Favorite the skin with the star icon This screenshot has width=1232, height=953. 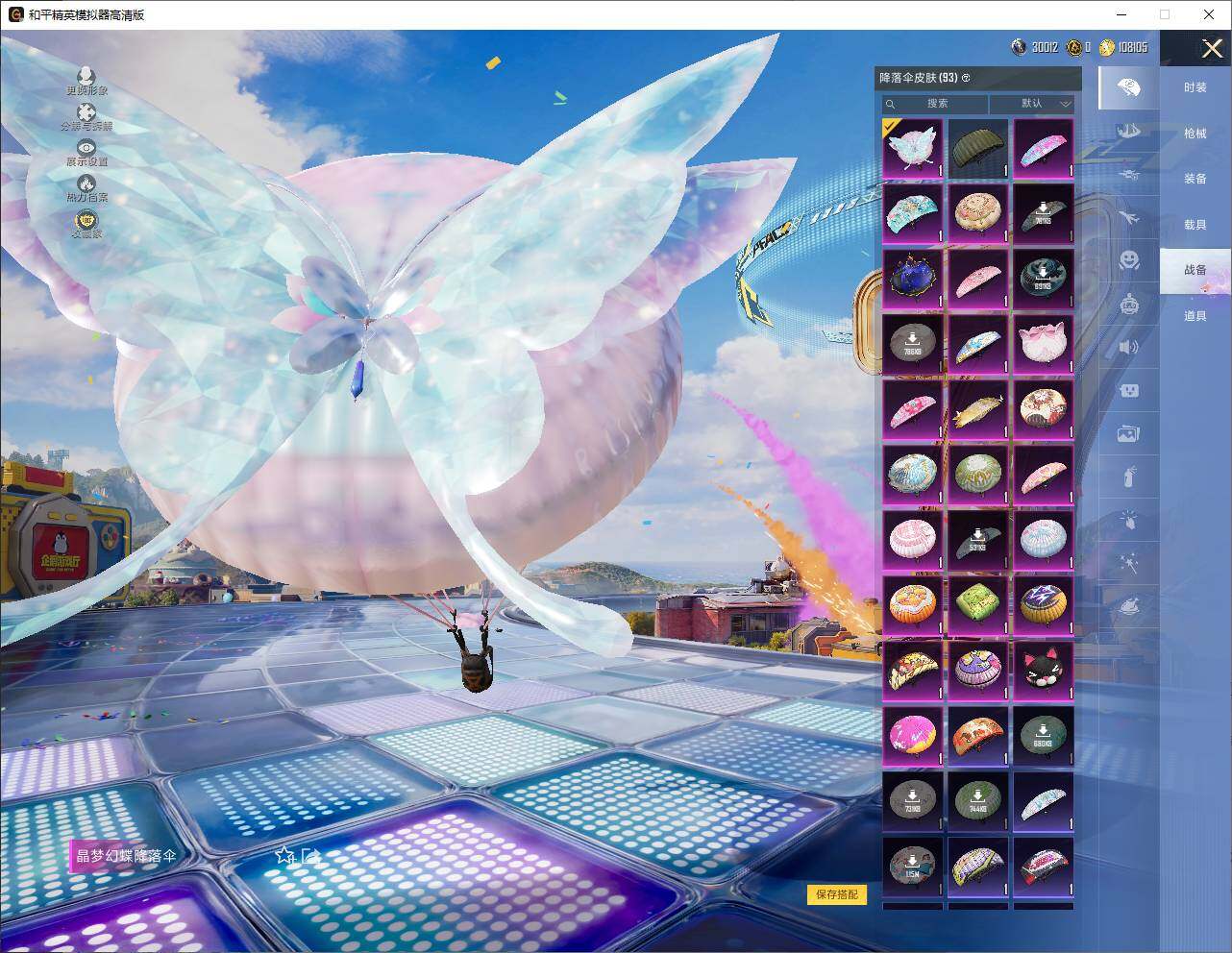284,855
